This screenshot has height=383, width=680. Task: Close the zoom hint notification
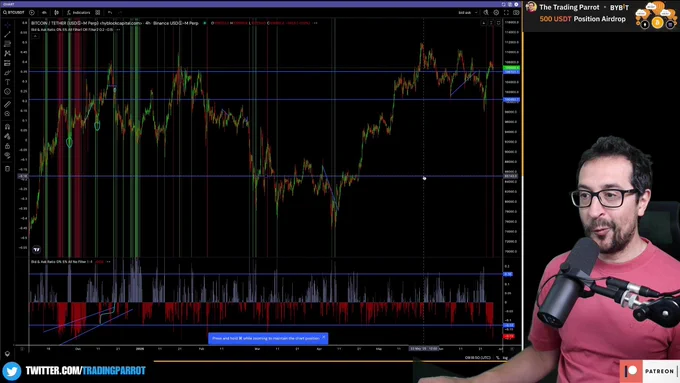point(323,338)
